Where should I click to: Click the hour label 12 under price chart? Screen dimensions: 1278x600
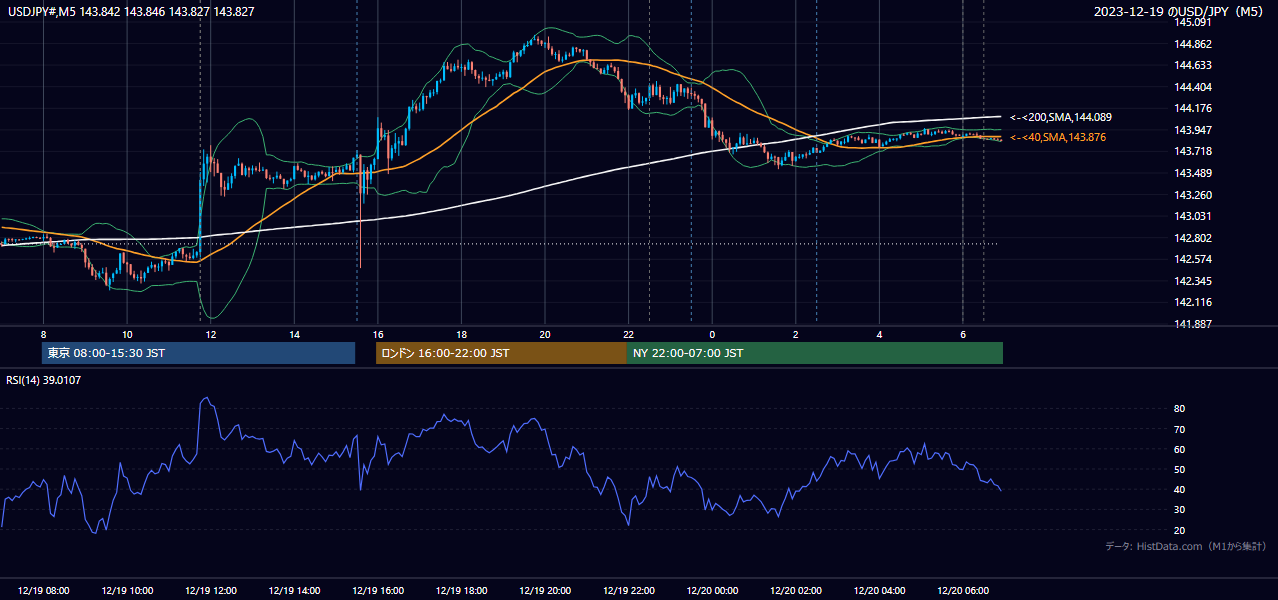[211, 334]
